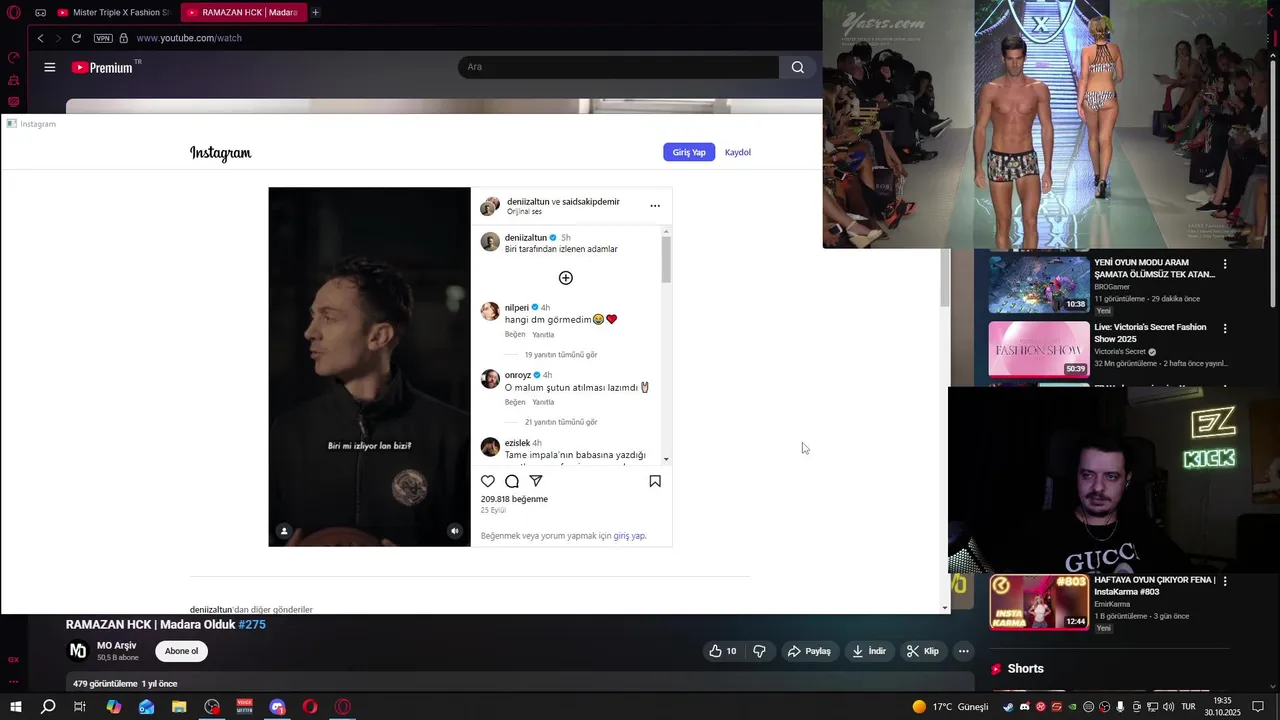This screenshot has height=720, width=1280.
Task: Open more actions menu beside Klip
Action: click(964, 651)
